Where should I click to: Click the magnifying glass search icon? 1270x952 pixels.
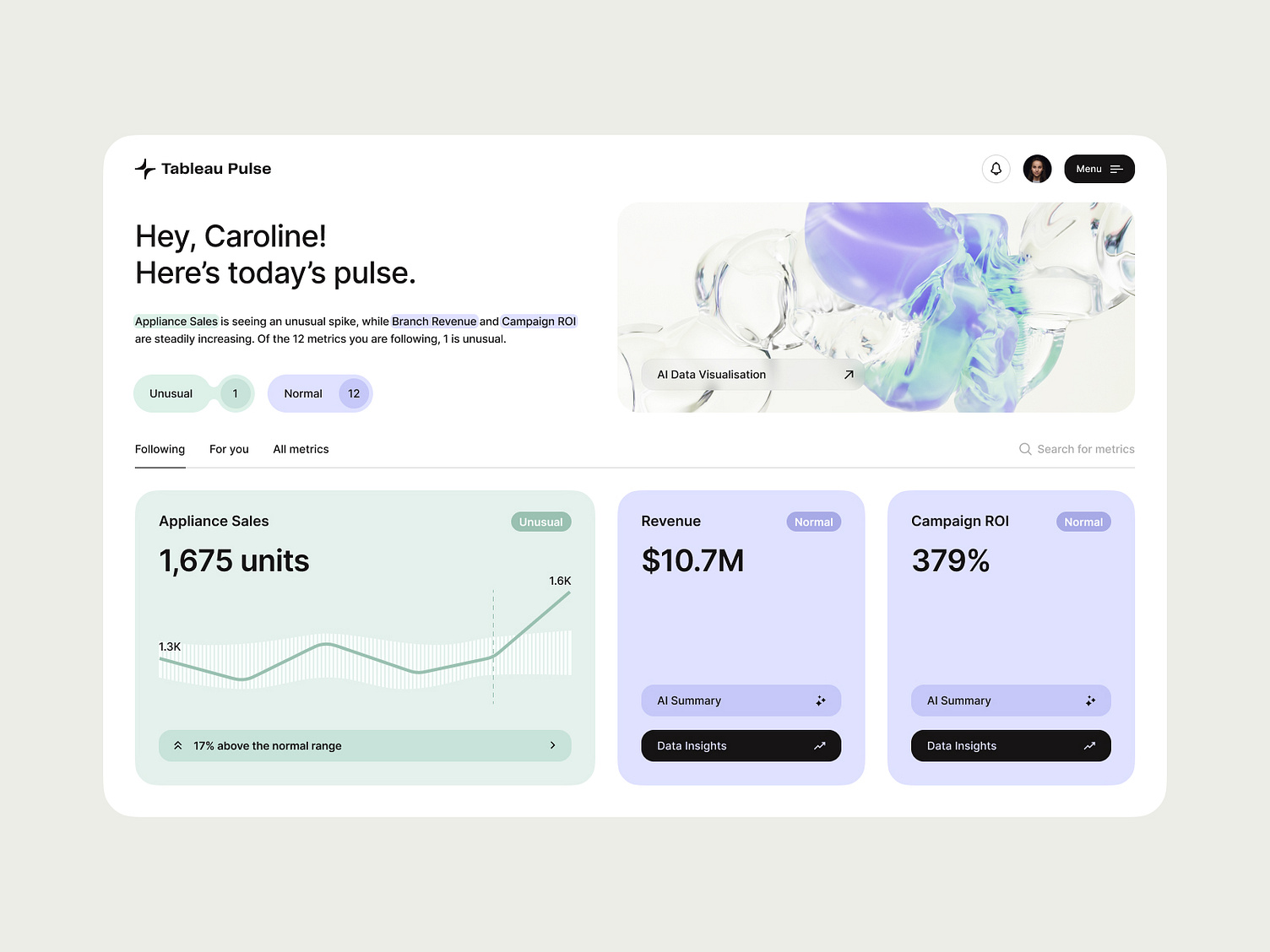tap(1025, 449)
